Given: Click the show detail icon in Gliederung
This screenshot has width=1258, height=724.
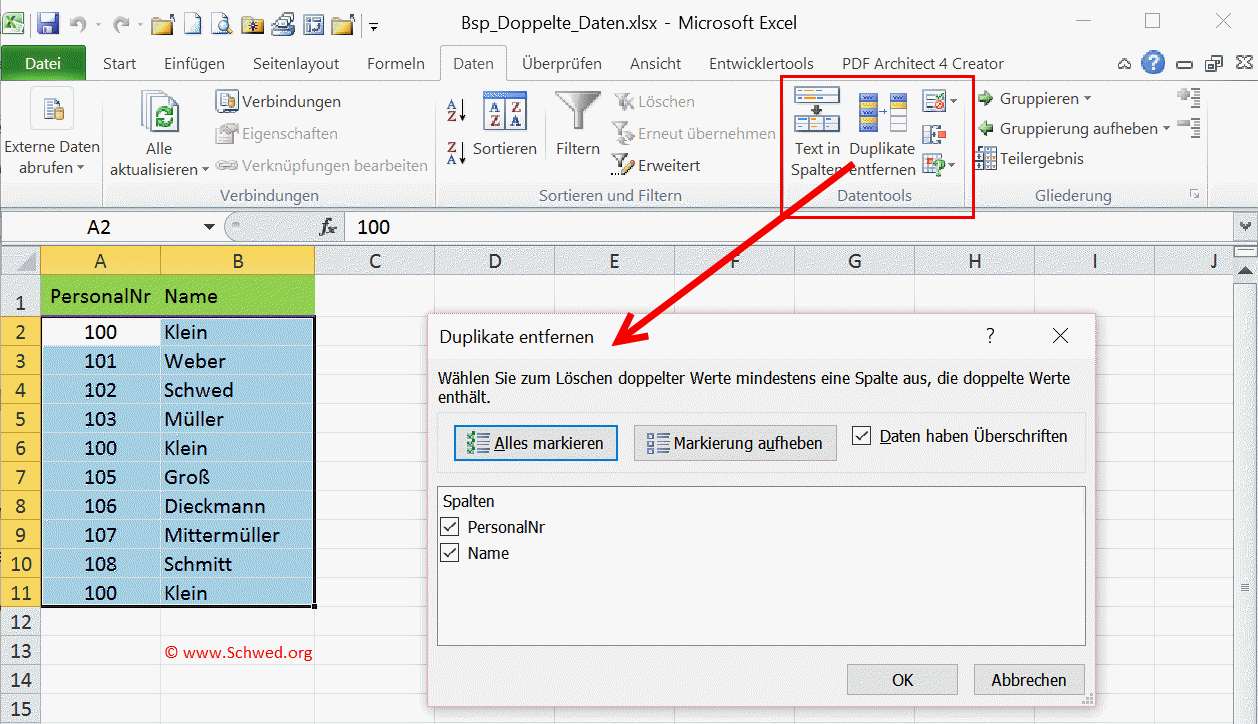Looking at the screenshot, I should tap(1189, 97).
